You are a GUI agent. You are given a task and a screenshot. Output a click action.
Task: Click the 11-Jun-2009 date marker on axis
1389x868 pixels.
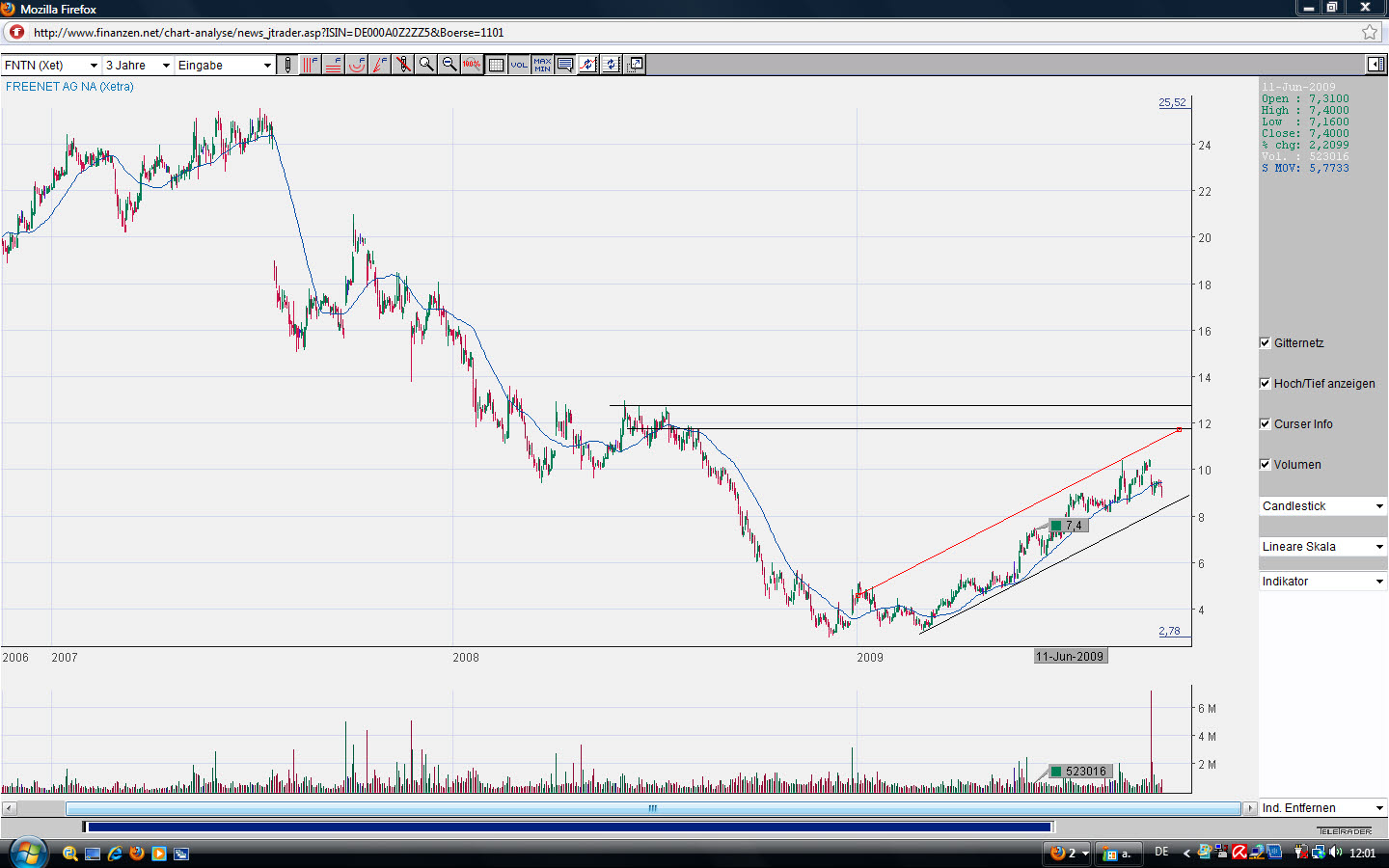(x=1070, y=656)
